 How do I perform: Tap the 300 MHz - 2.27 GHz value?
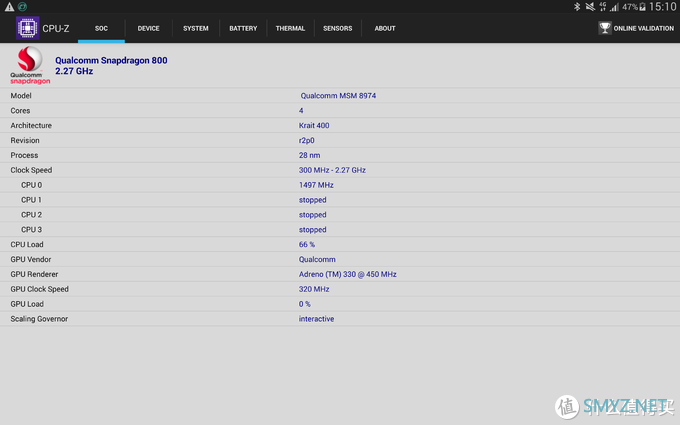pyautogui.click(x=332, y=170)
